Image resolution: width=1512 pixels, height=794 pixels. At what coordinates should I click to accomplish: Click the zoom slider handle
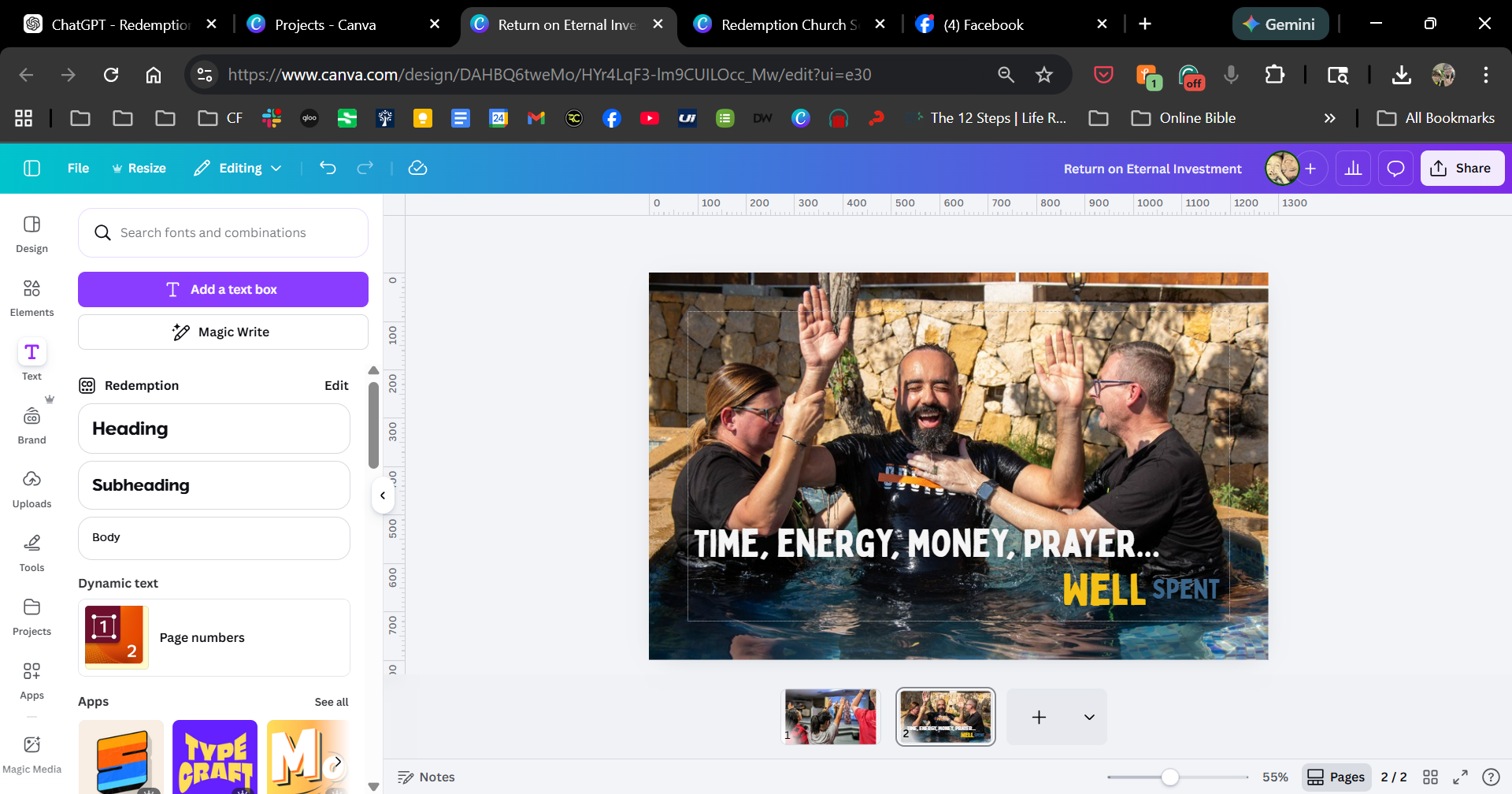click(x=1170, y=777)
